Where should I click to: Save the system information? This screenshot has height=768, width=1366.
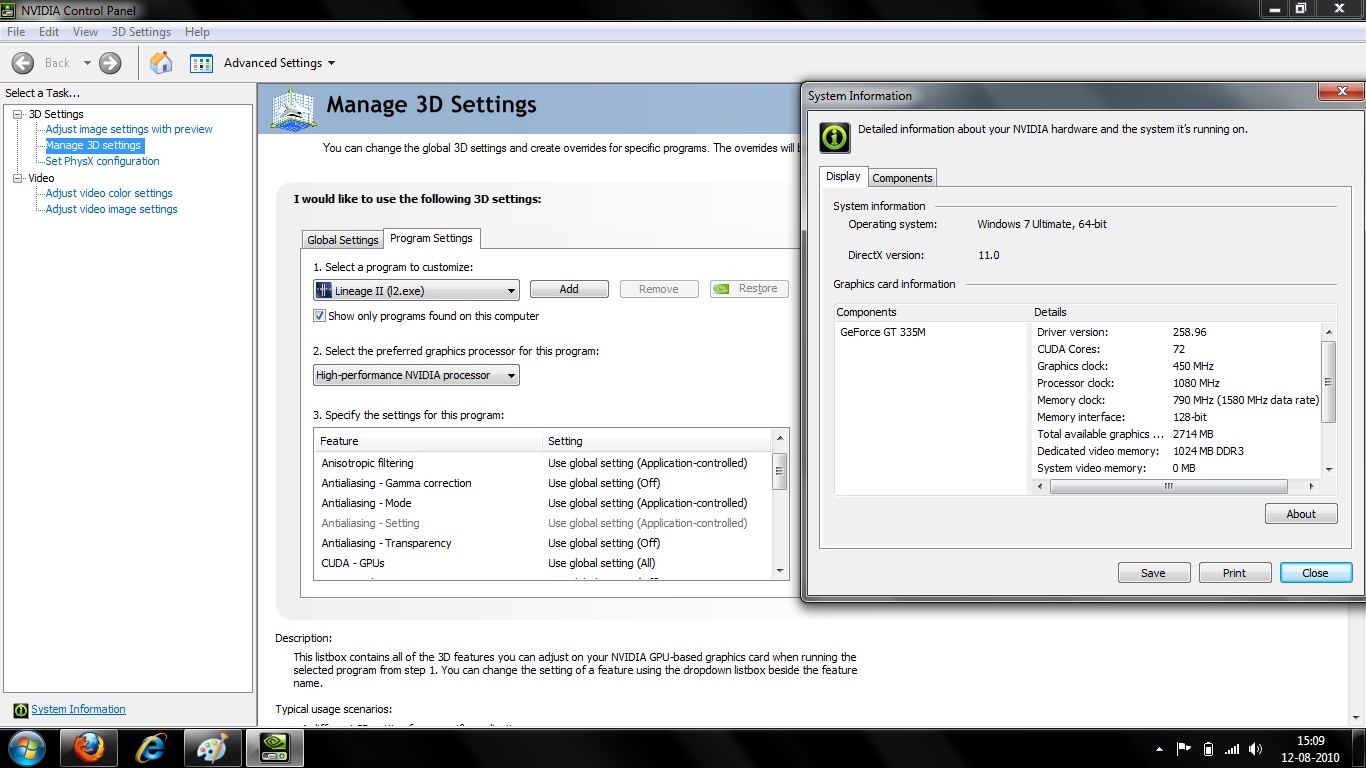pos(1153,573)
